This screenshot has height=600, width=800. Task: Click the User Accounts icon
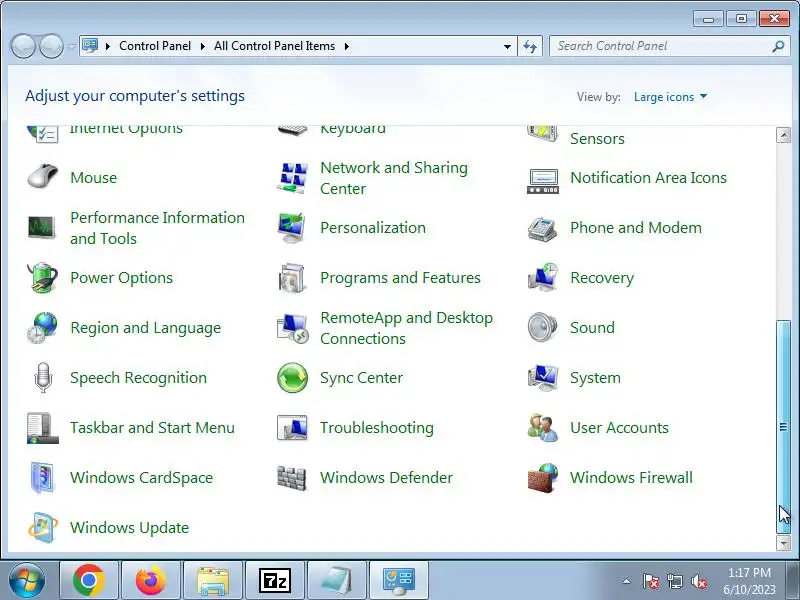click(x=542, y=428)
